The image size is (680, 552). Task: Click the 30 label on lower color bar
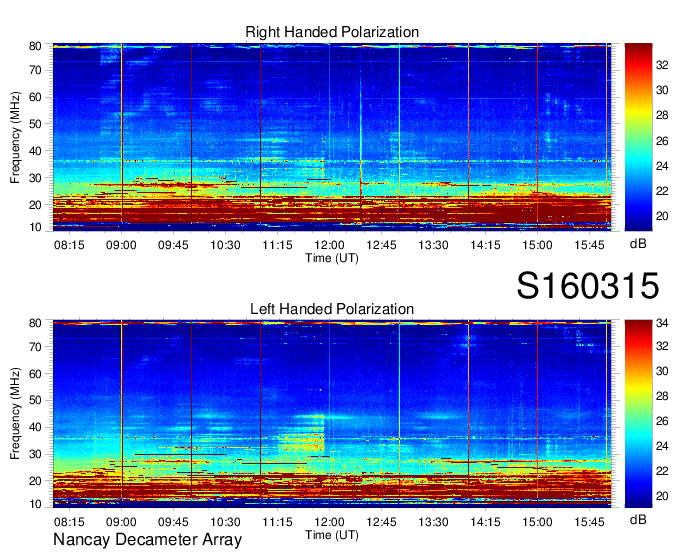tap(662, 371)
